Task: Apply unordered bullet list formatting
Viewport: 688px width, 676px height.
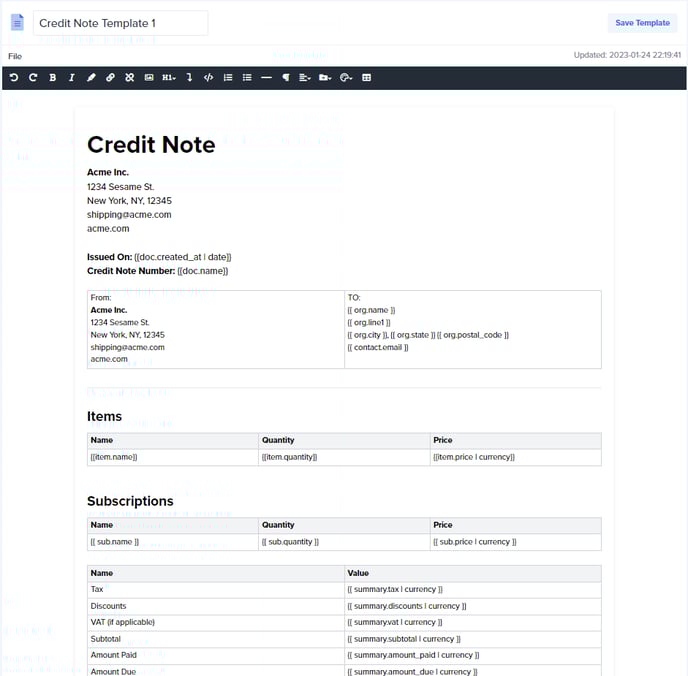Action: pos(247,78)
